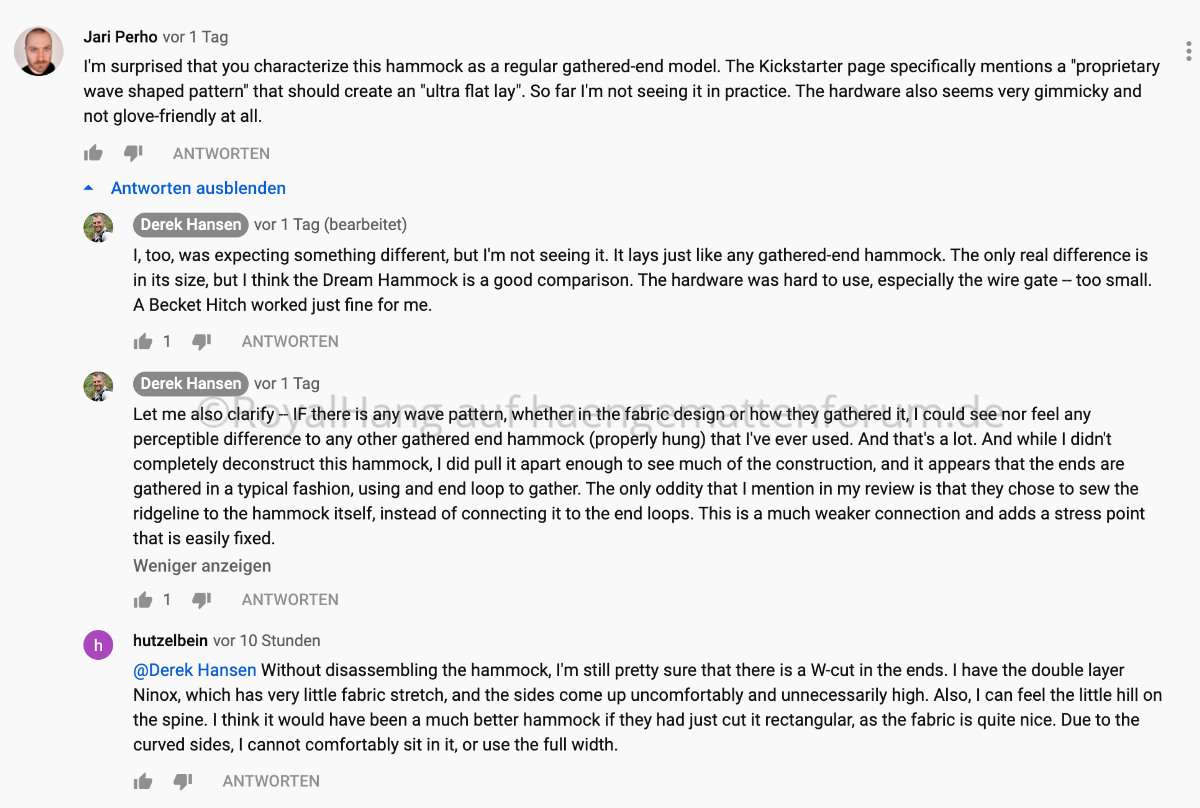
Task: Reply to Derek Hansen's first reply
Action: pos(290,341)
